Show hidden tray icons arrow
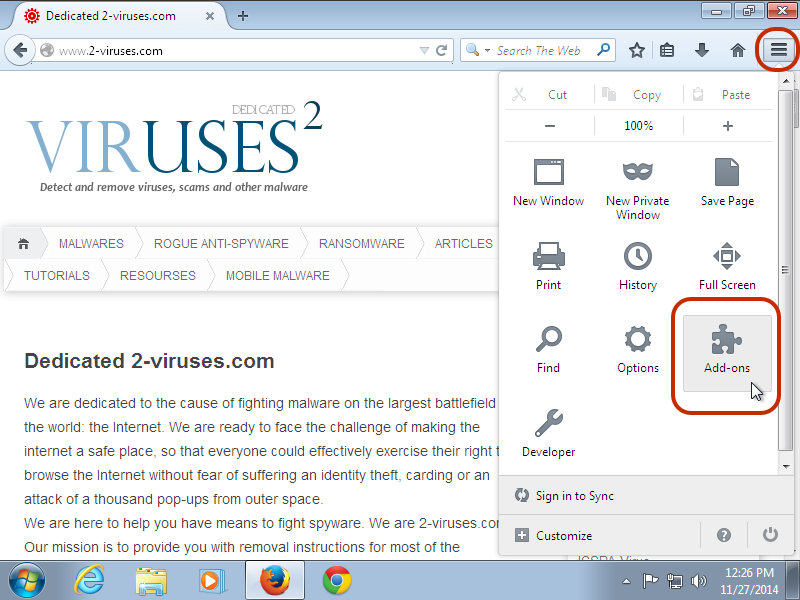800x600 pixels. [x=627, y=581]
